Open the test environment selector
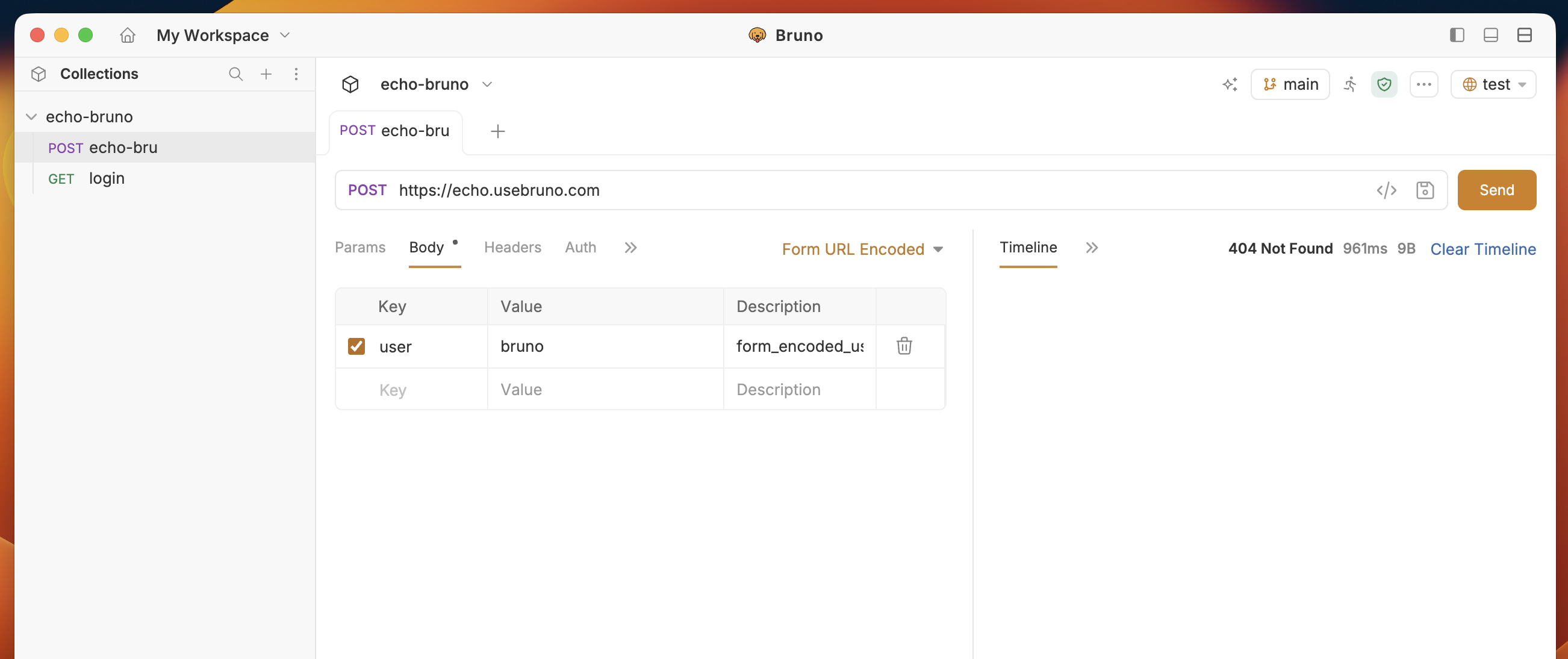This screenshot has height=659, width=1568. pyautogui.click(x=1493, y=84)
